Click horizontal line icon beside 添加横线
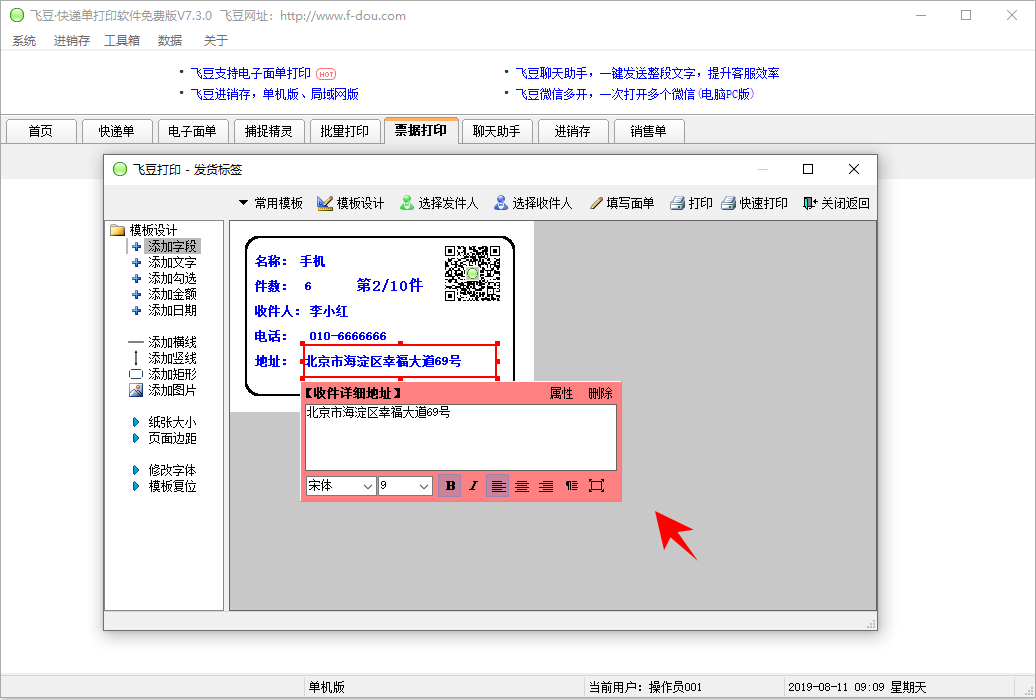Screen dimensions: 1036x700 pyautogui.click(x=135, y=342)
